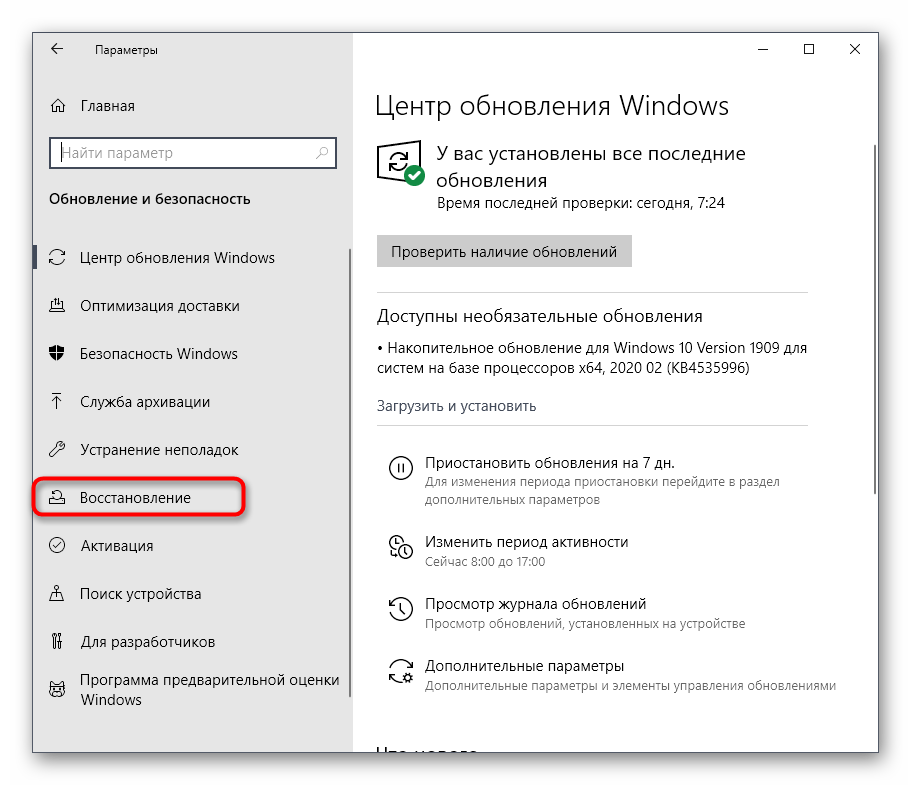Click text Время последней проверки: сегодня, 7:24
The image size is (911, 785).
click(580, 203)
